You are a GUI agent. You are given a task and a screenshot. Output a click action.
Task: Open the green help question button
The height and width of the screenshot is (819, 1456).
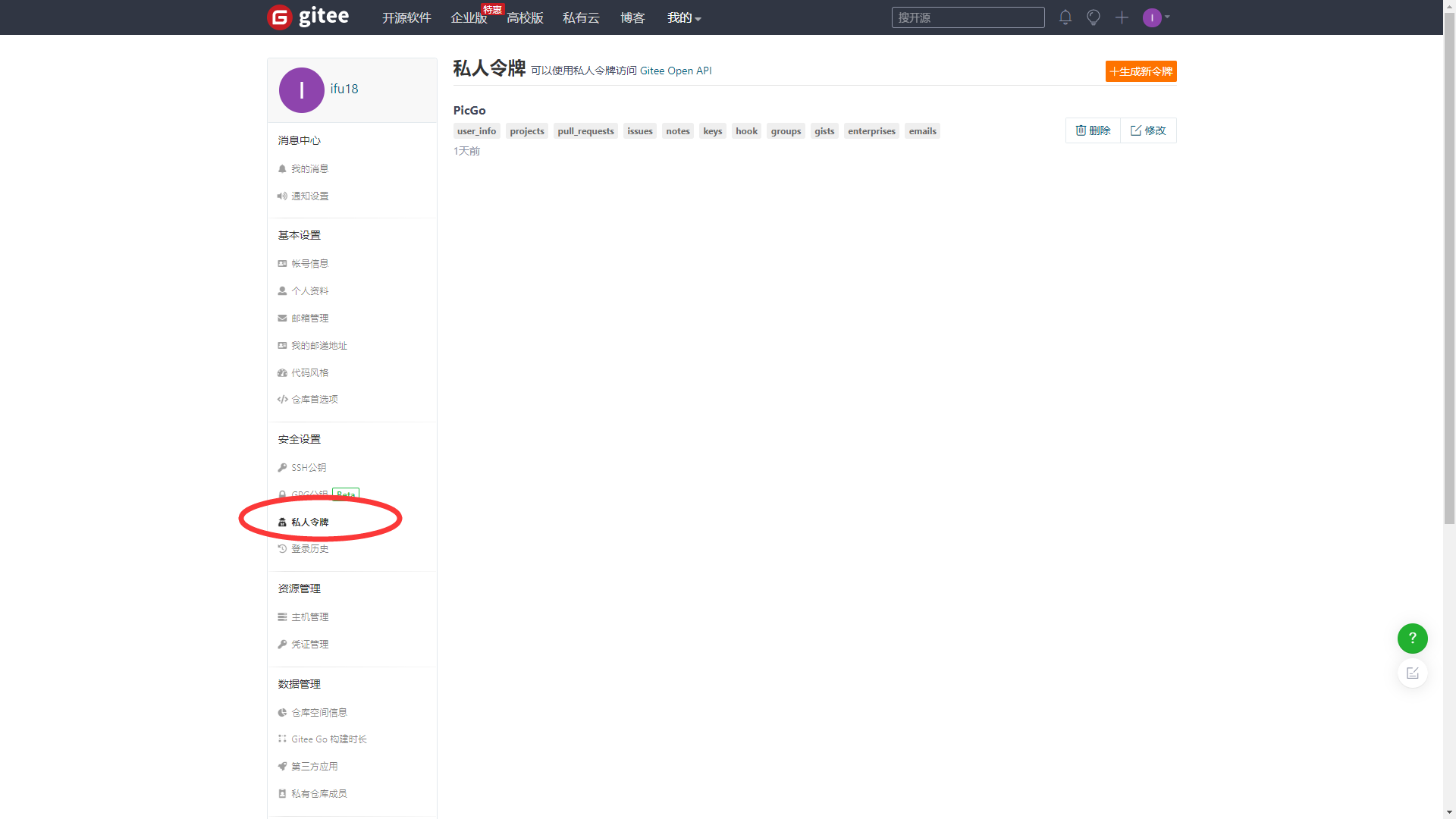pos(1412,639)
